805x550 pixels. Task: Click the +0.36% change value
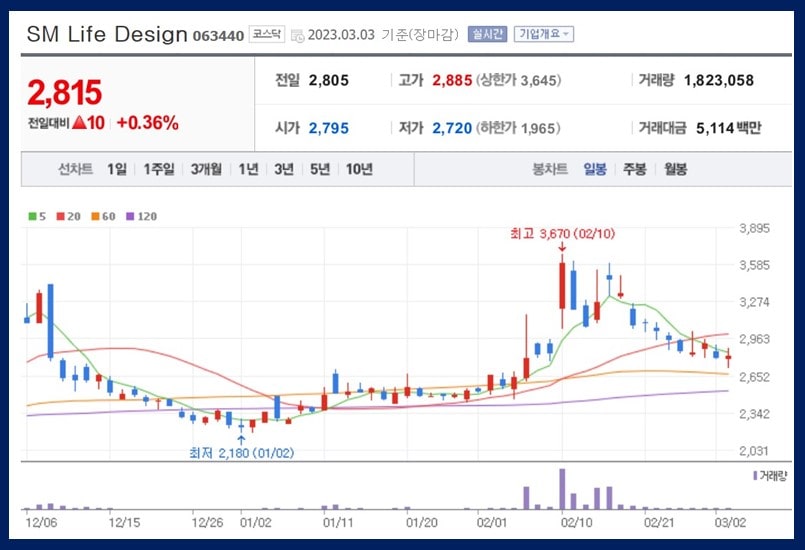click(x=148, y=123)
